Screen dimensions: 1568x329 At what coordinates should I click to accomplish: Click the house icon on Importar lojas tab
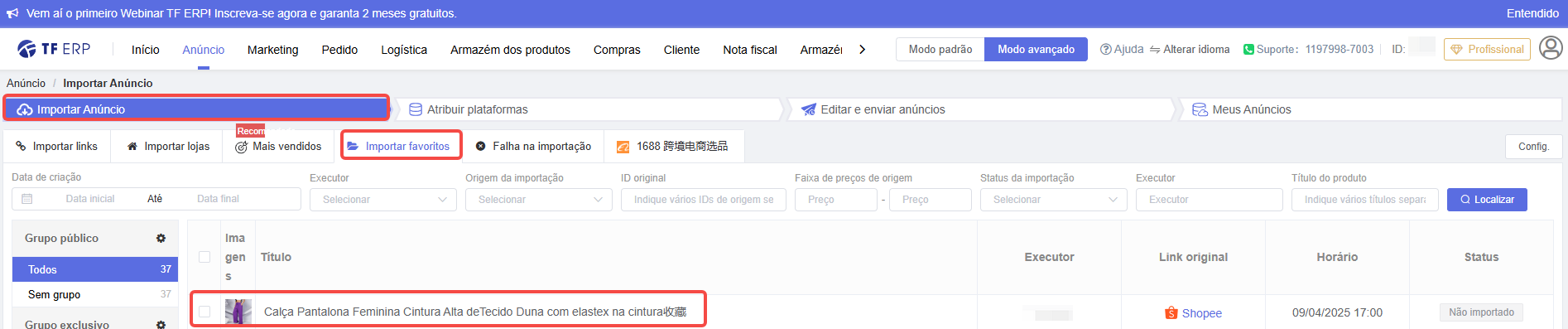coord(132,147)
